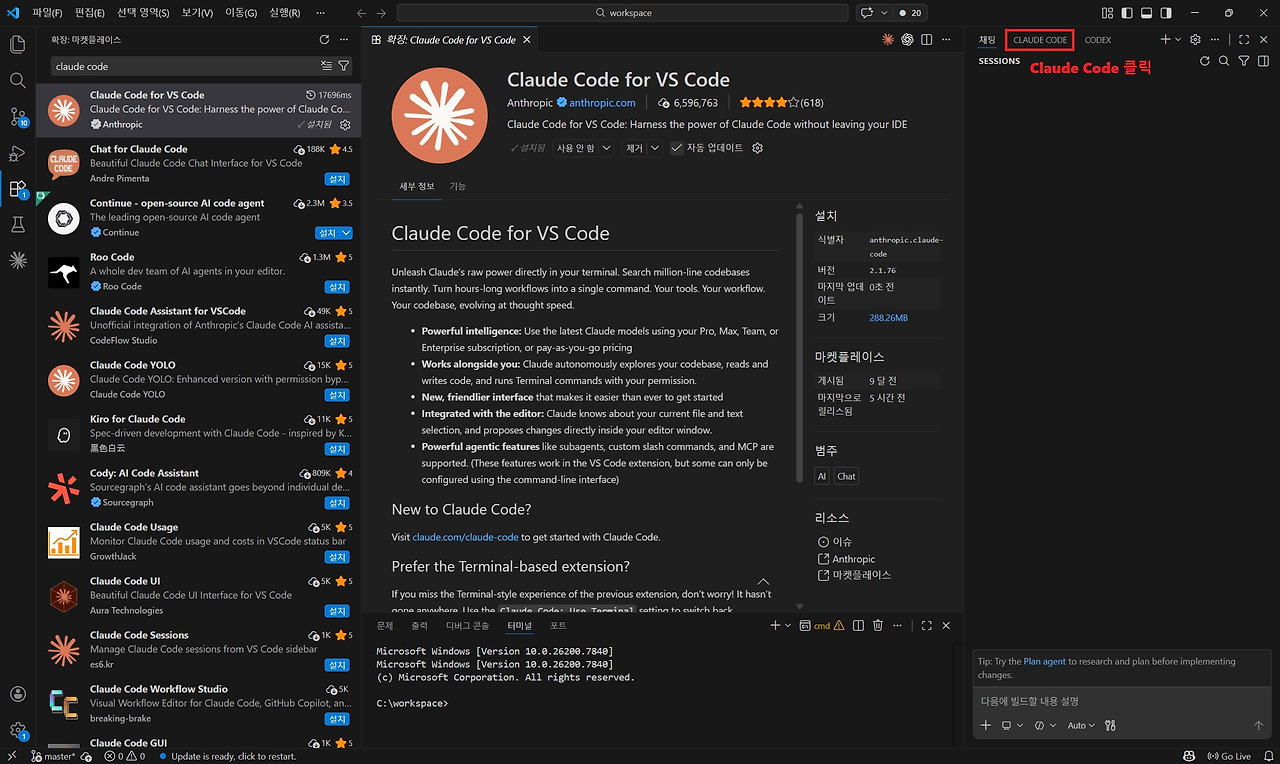Select the Cody: AI Code Assistant extension

(x=198, y=488)
